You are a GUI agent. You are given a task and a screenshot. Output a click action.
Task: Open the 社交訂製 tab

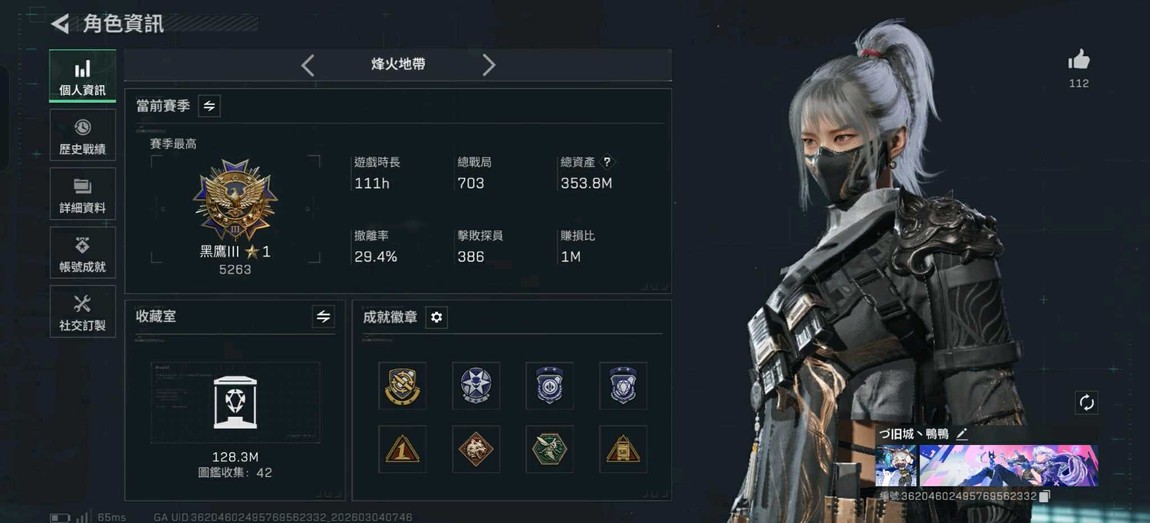coord(82,311)
